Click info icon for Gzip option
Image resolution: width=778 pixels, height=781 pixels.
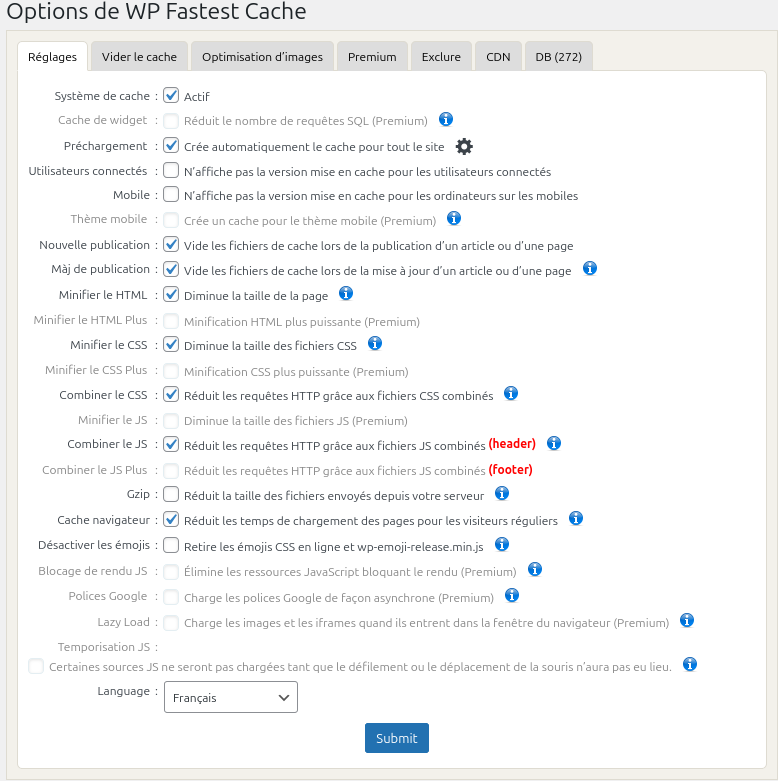[502, 493]
